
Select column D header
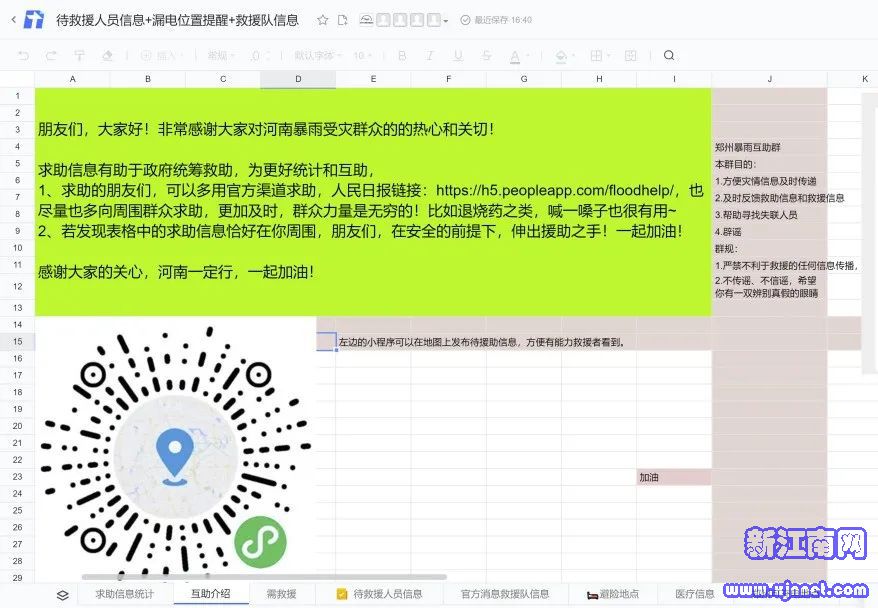click(x=298, y=78)
